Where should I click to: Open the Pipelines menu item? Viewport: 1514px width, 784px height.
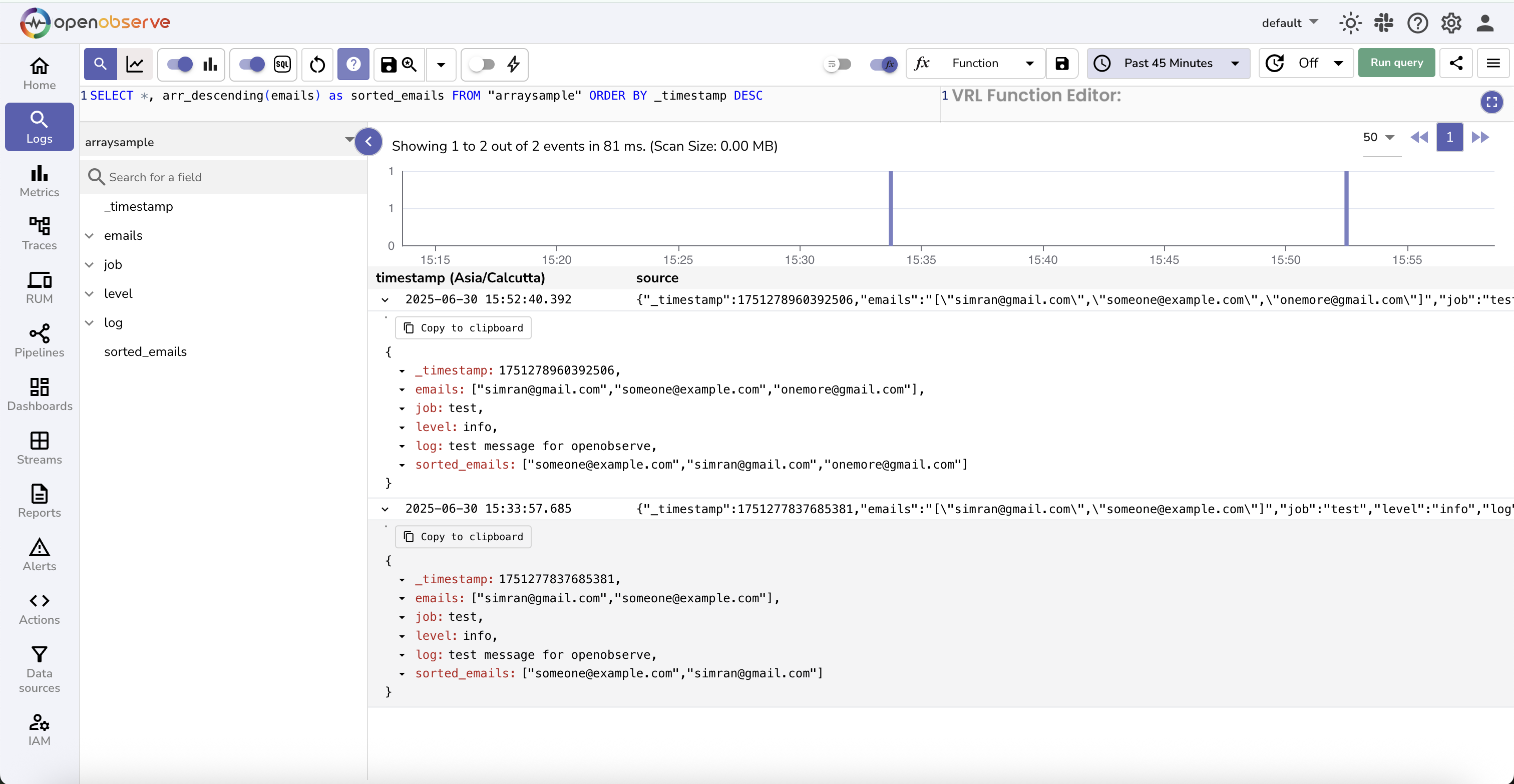coord(40,341)
